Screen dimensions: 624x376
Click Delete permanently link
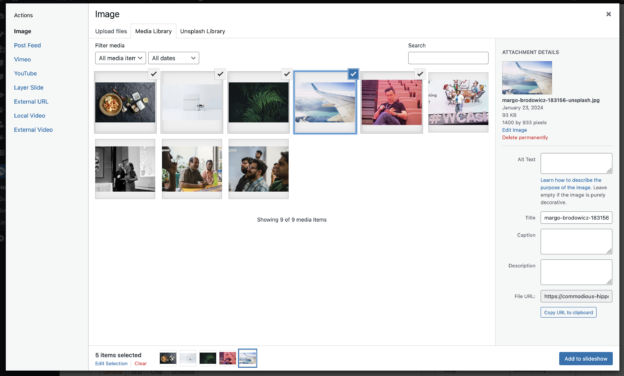tap(525, 138)
